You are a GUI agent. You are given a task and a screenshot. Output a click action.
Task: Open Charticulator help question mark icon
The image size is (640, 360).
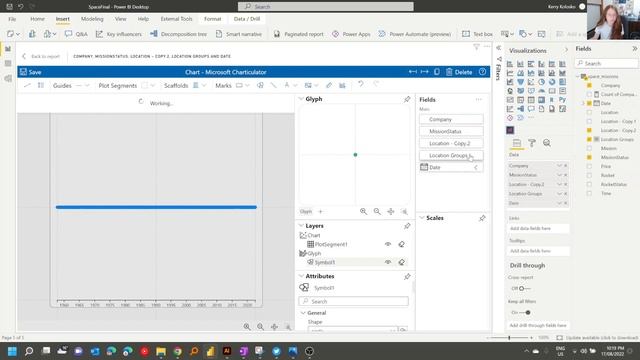point(482,72)
